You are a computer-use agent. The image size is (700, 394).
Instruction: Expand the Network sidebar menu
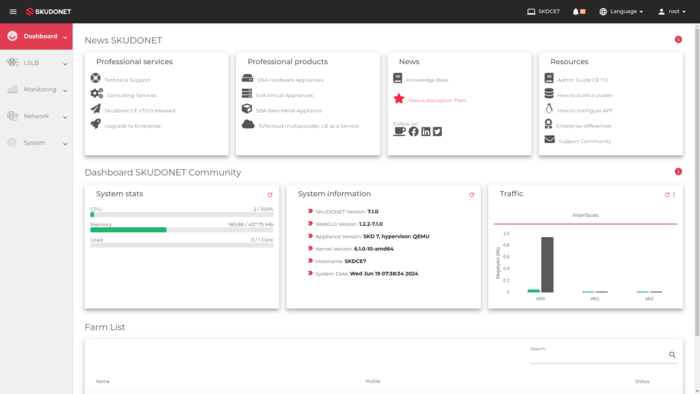36,116
